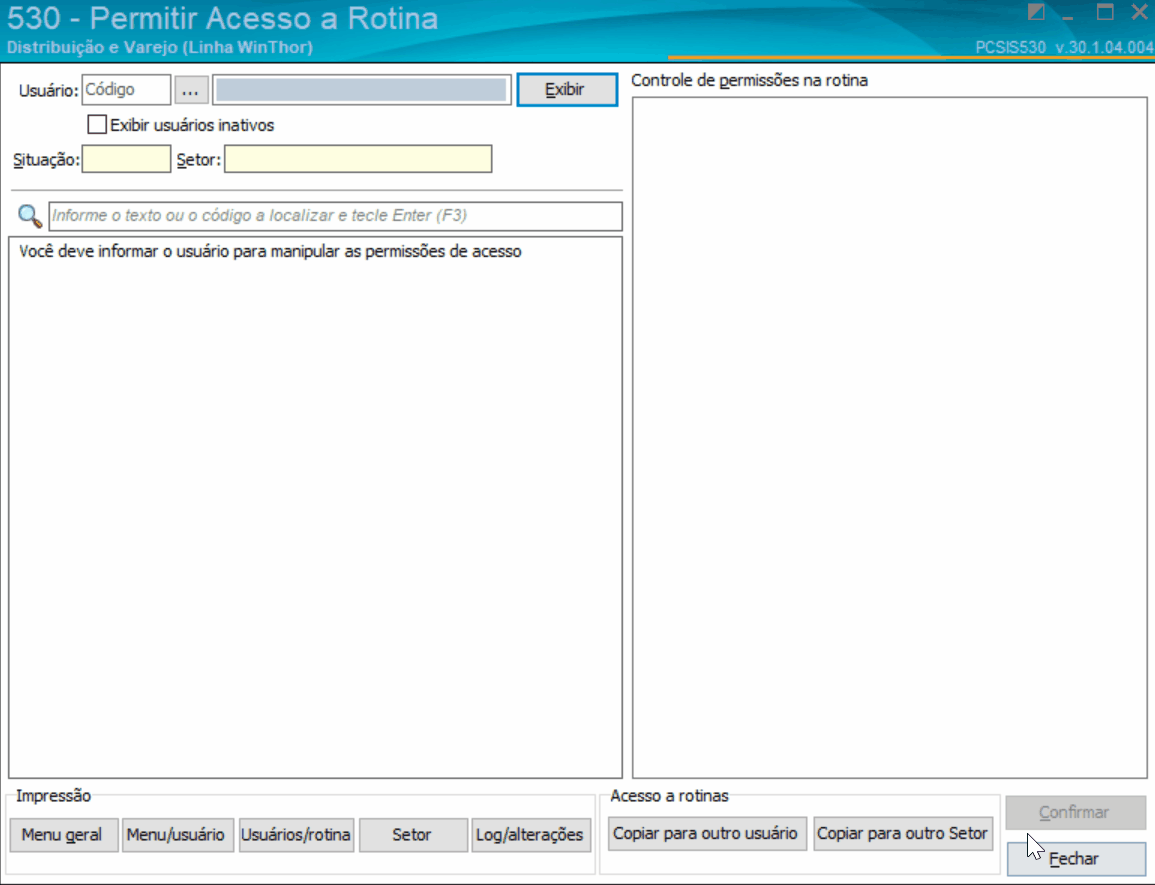
Task: Click the Exibir button
Action: tap(567, 90)
